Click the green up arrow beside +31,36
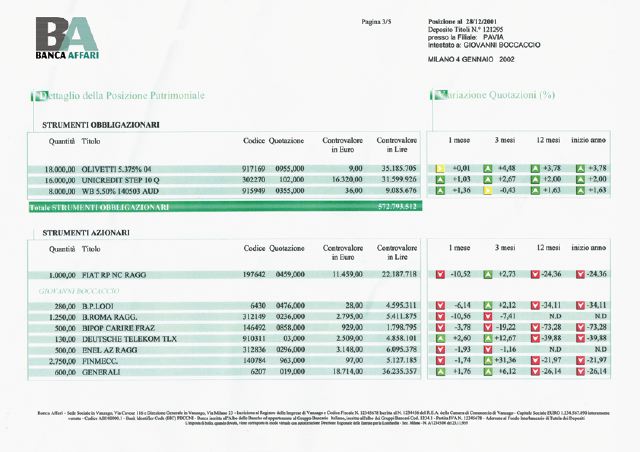640x452 pixels. [488, 361]
